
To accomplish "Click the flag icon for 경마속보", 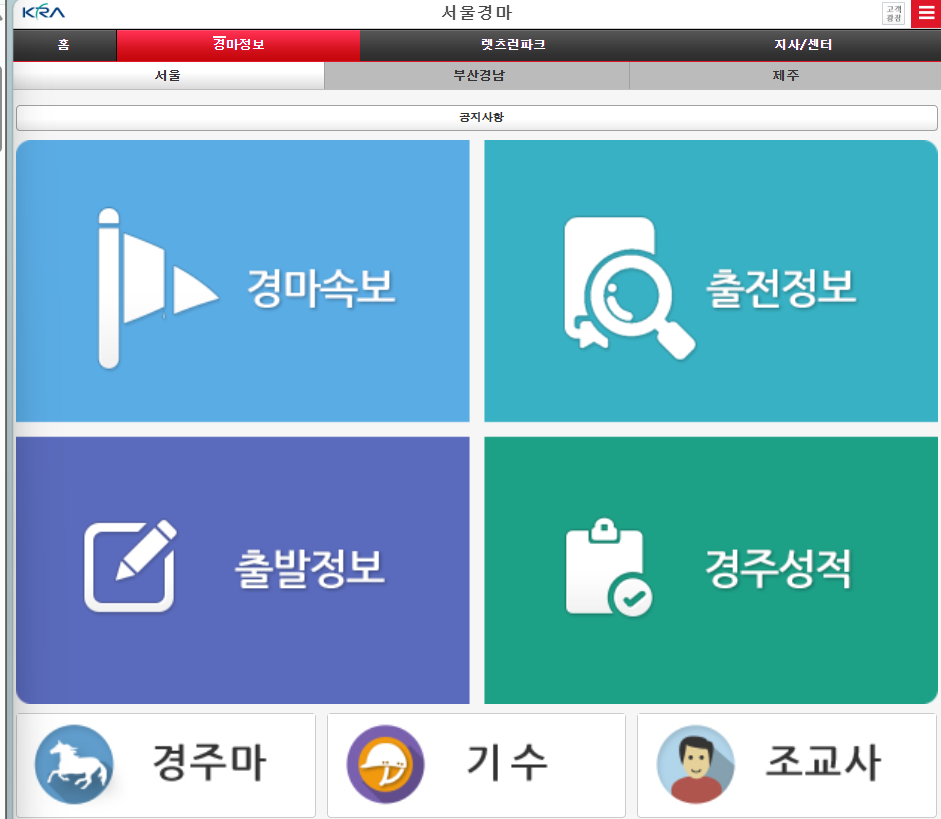I will [x=157, y=289].
